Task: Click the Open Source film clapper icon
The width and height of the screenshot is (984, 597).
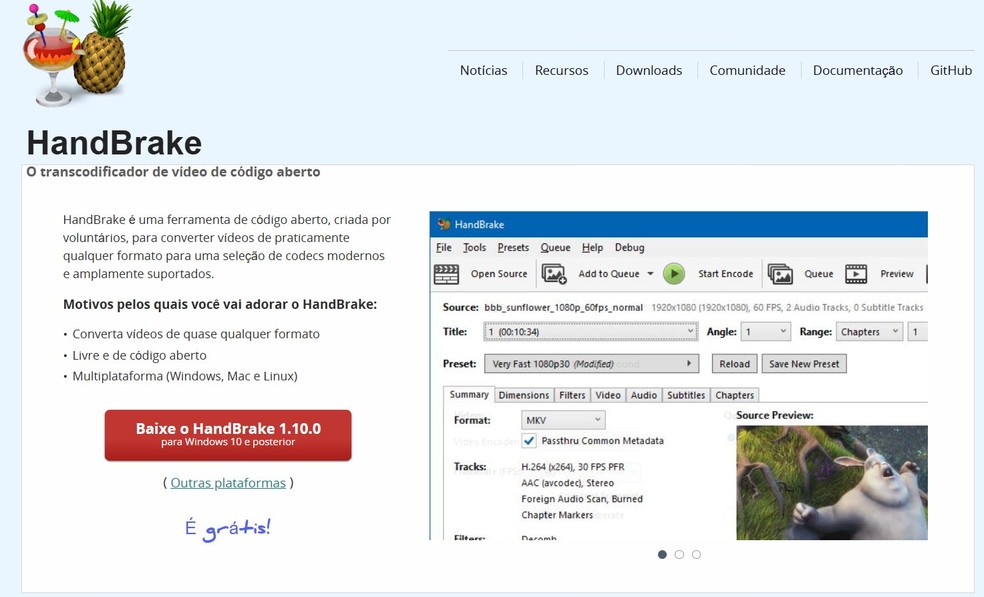Action: click(x=446, y=274)
